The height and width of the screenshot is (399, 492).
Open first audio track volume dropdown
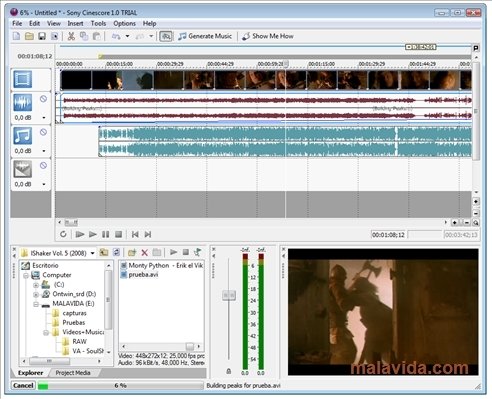pos(44,118)
